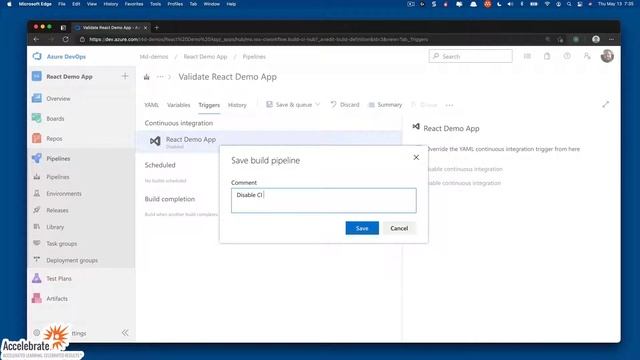
Task: Click the Edge address bar URL
Action: pos(258,40)
